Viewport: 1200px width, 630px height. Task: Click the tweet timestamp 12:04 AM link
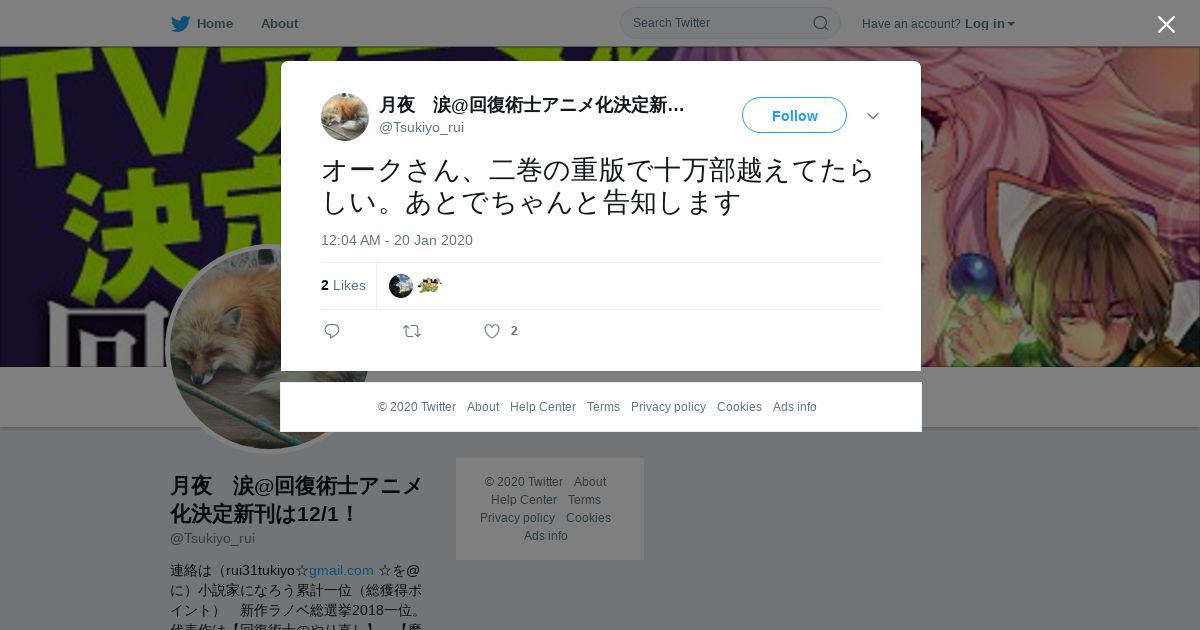[x=397, y=240]
